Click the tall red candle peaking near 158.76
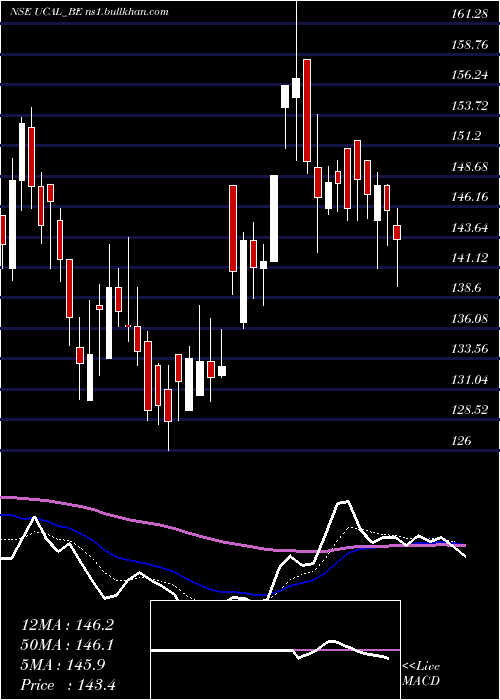The image size is (500, 700). pyautogui.click(x=307, y=110)
